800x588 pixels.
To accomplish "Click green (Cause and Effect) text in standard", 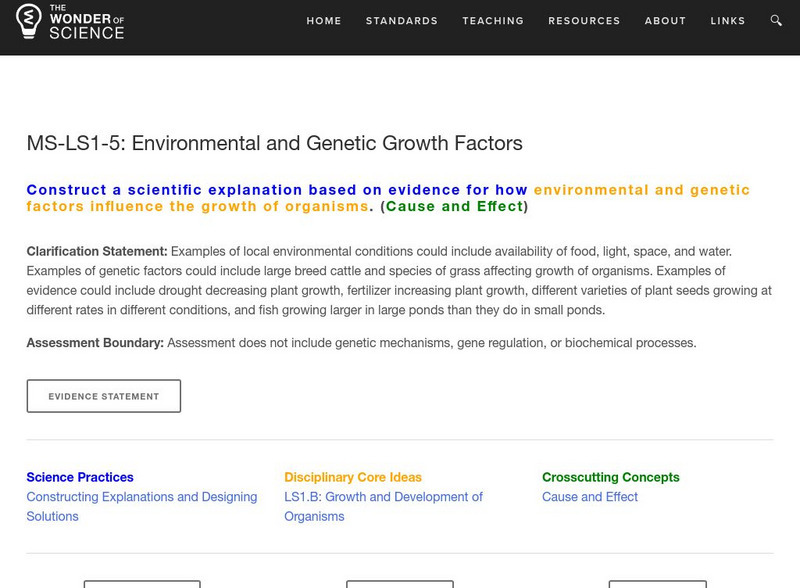I will [x=454, y=207].
